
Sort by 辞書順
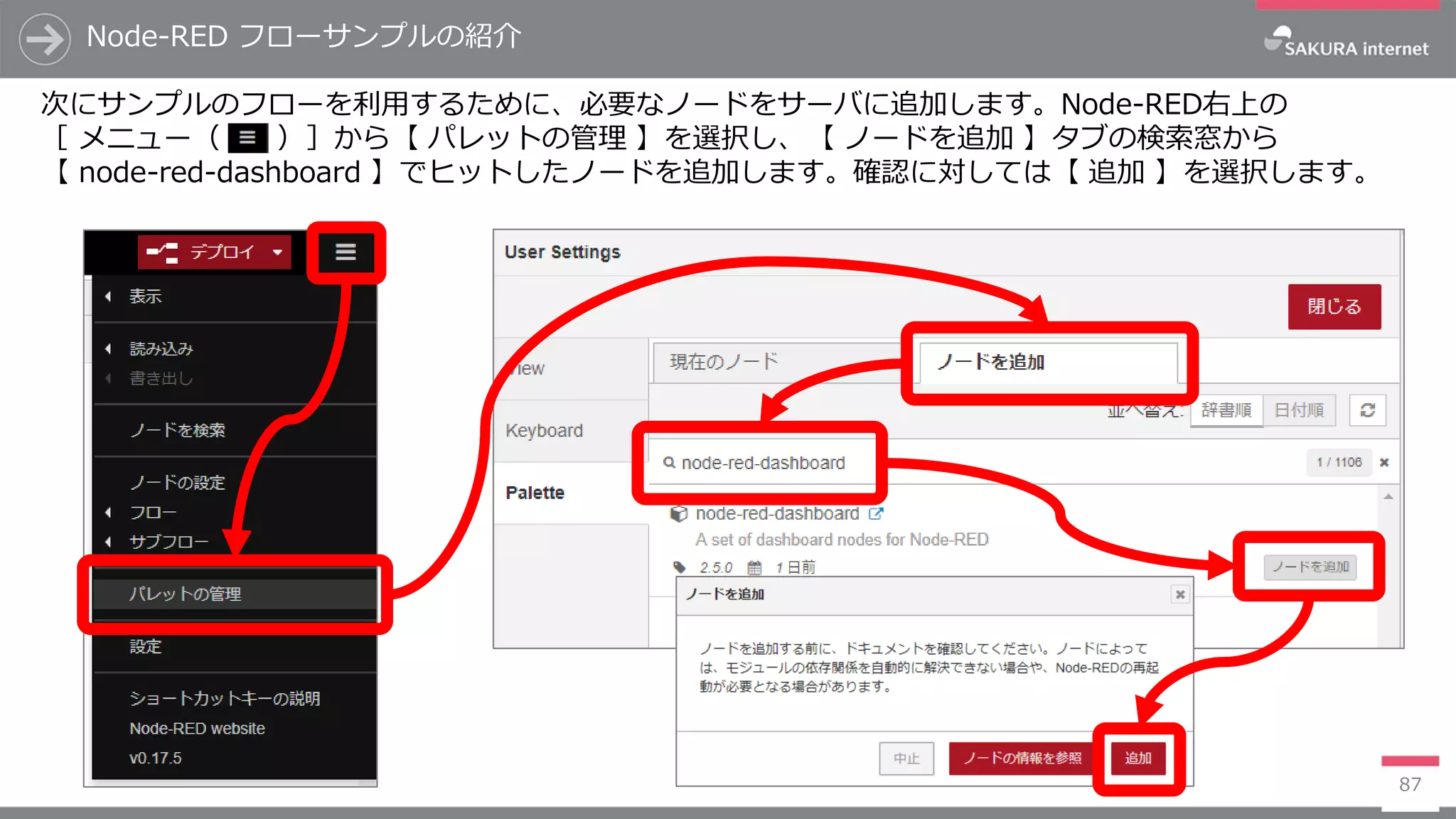(1226, 410)
